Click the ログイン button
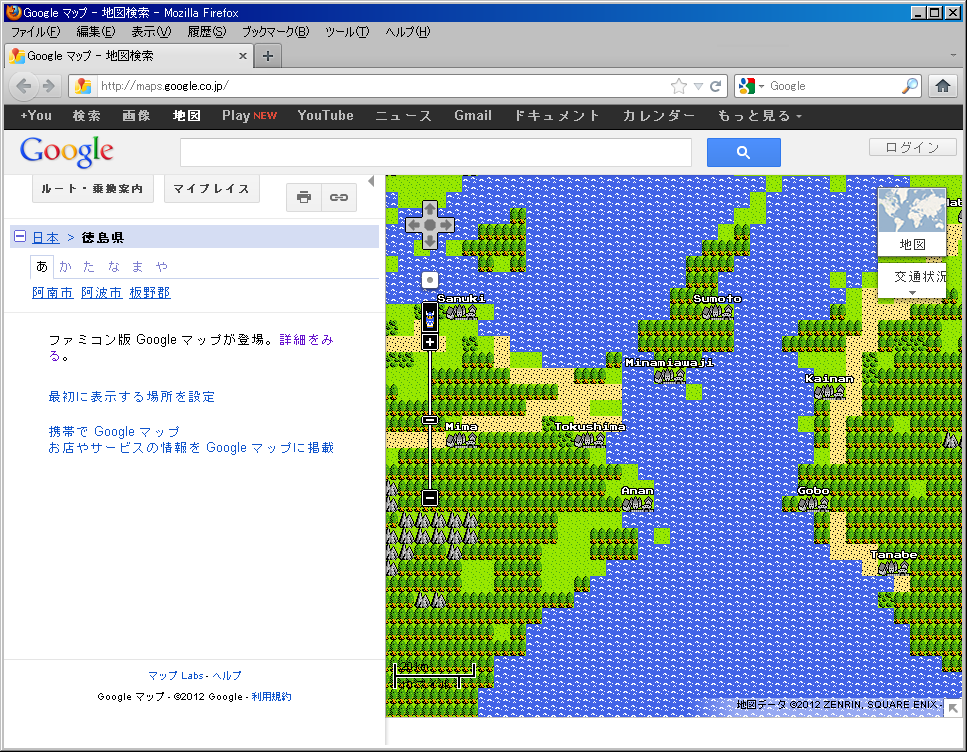Screen dimensions: 967x752 tap(912, 147)
